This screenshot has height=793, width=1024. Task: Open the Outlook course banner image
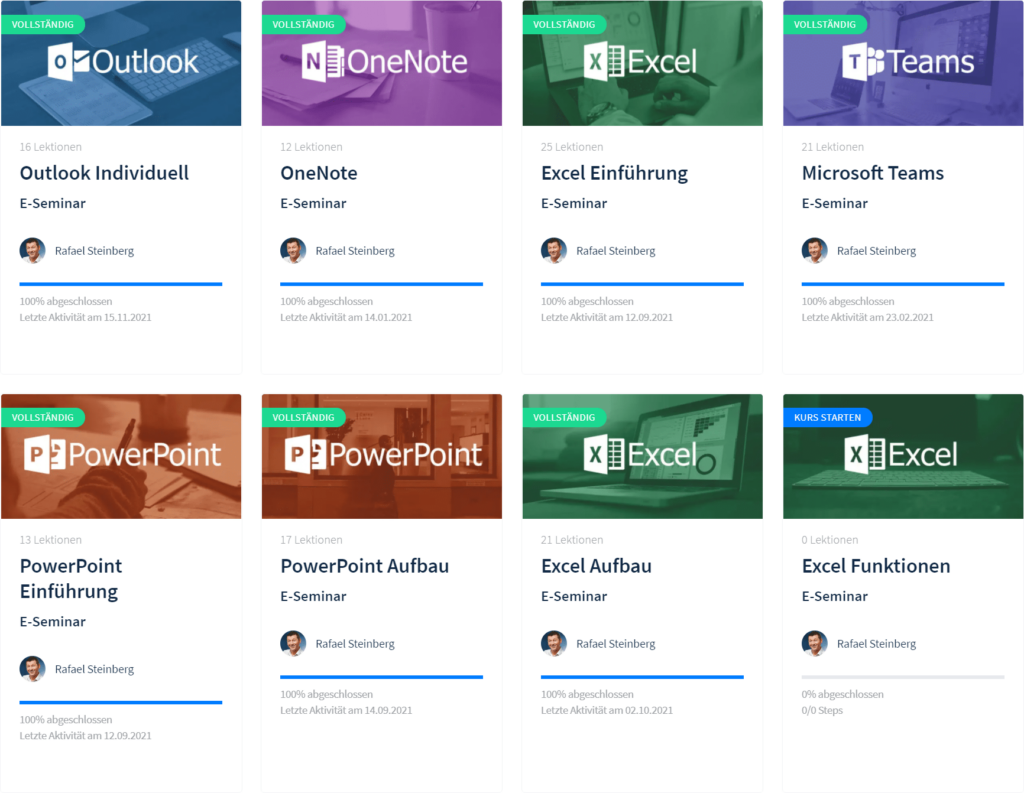(x=121, y=63)
